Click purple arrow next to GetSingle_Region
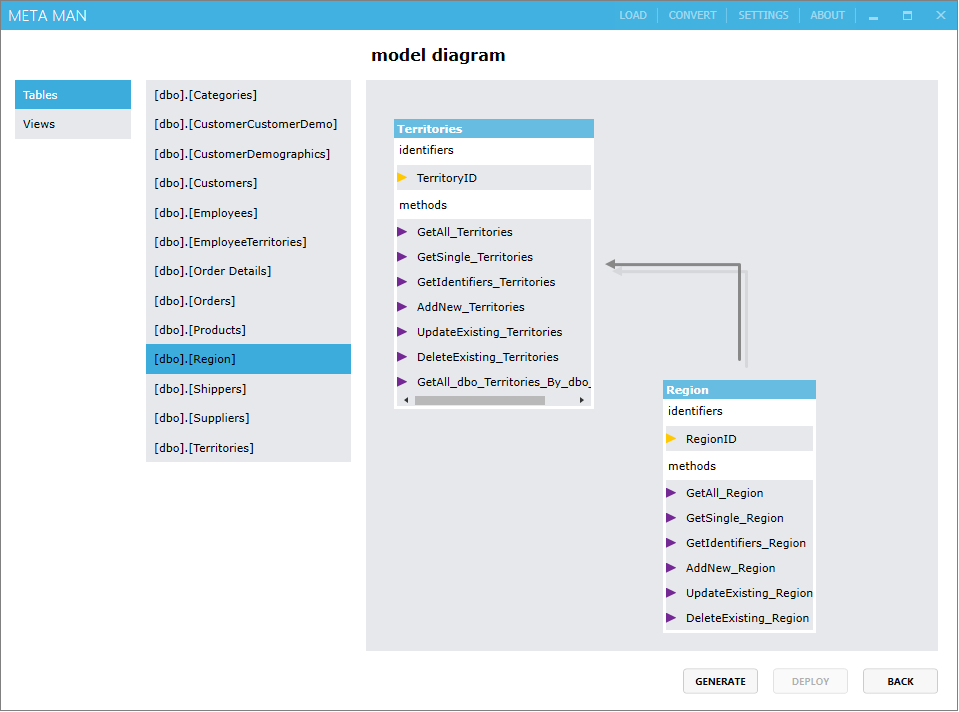 (x=671, y=517)
